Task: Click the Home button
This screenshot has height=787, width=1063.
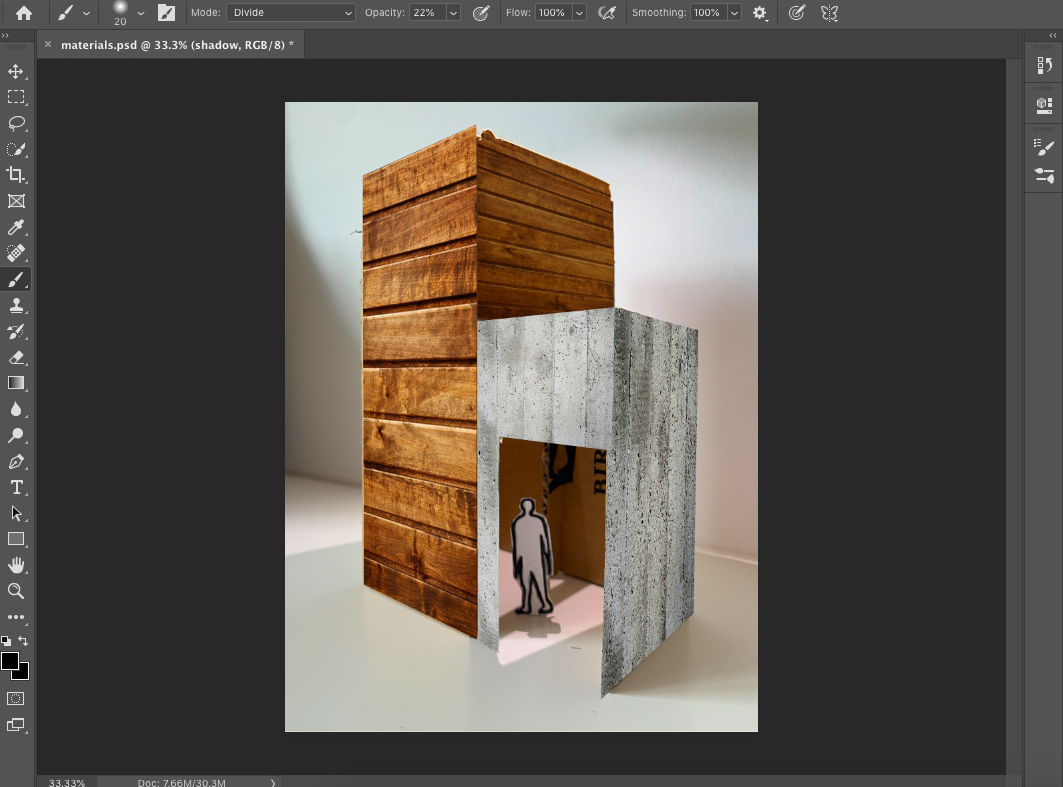Action: tap(23, 13)
